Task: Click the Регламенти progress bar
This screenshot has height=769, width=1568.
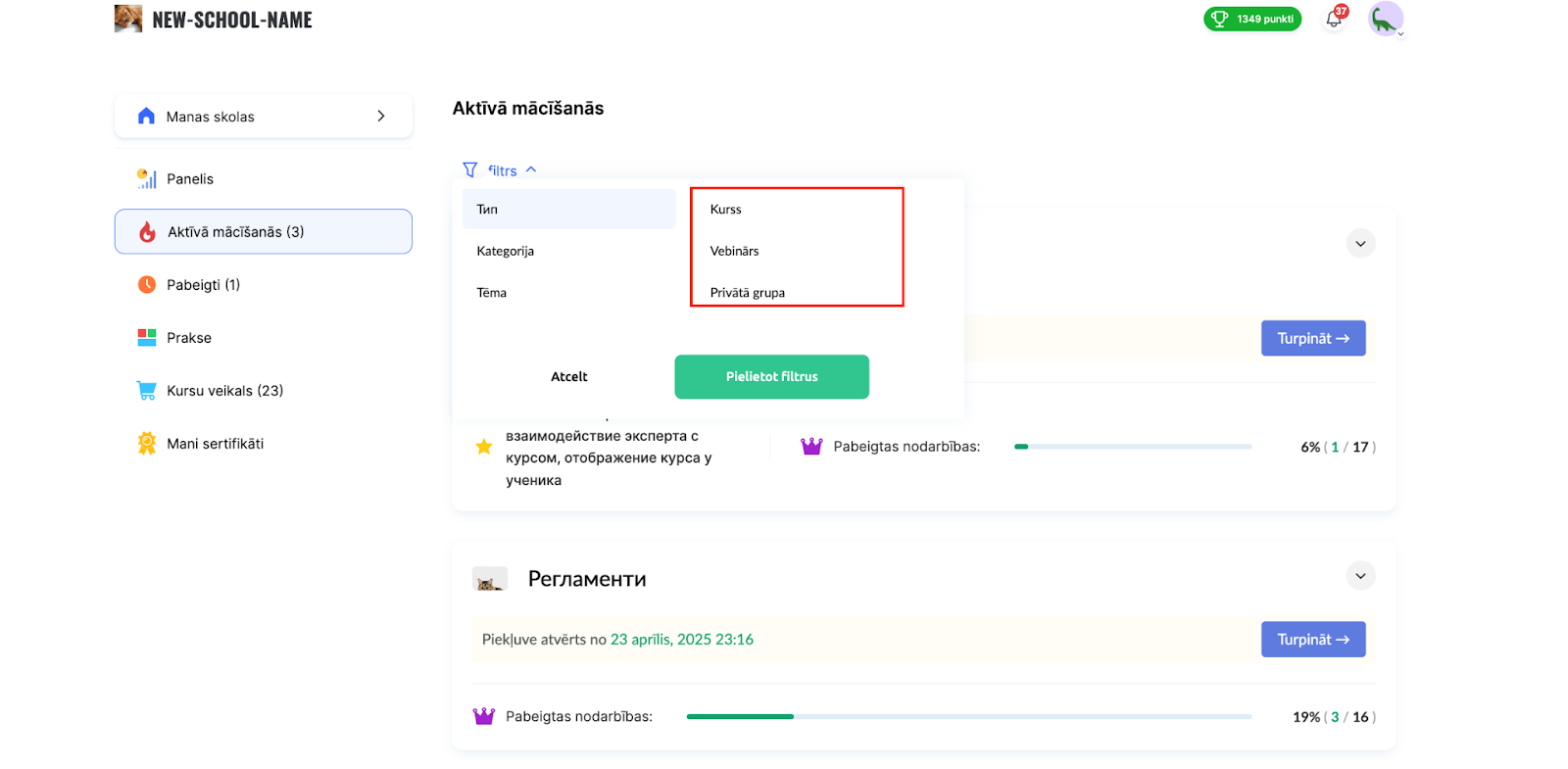Action: (x=968, y=717)
